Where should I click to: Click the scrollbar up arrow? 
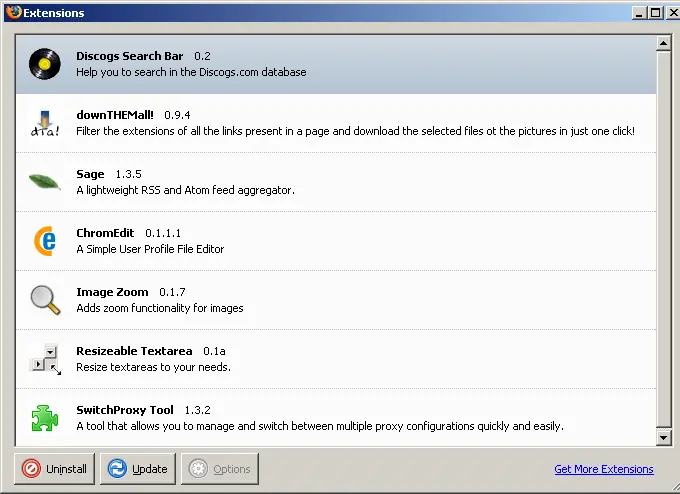click(663, 43)
